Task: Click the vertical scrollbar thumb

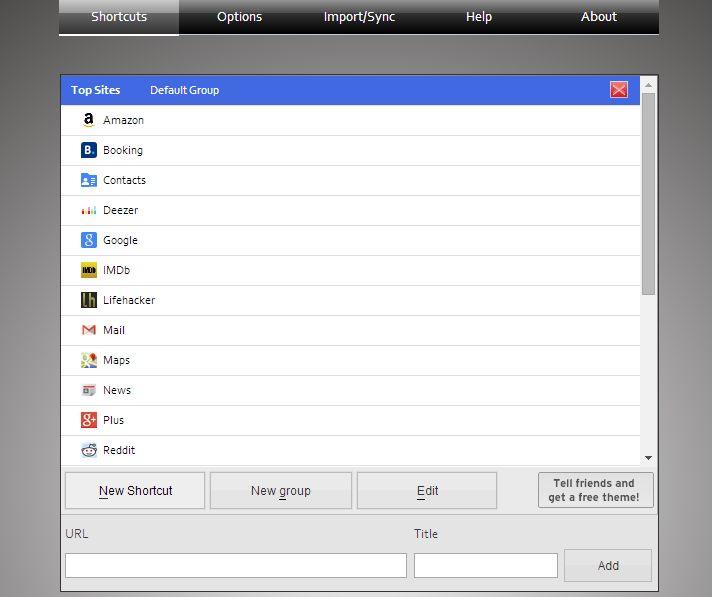Action: coord(648,194)
